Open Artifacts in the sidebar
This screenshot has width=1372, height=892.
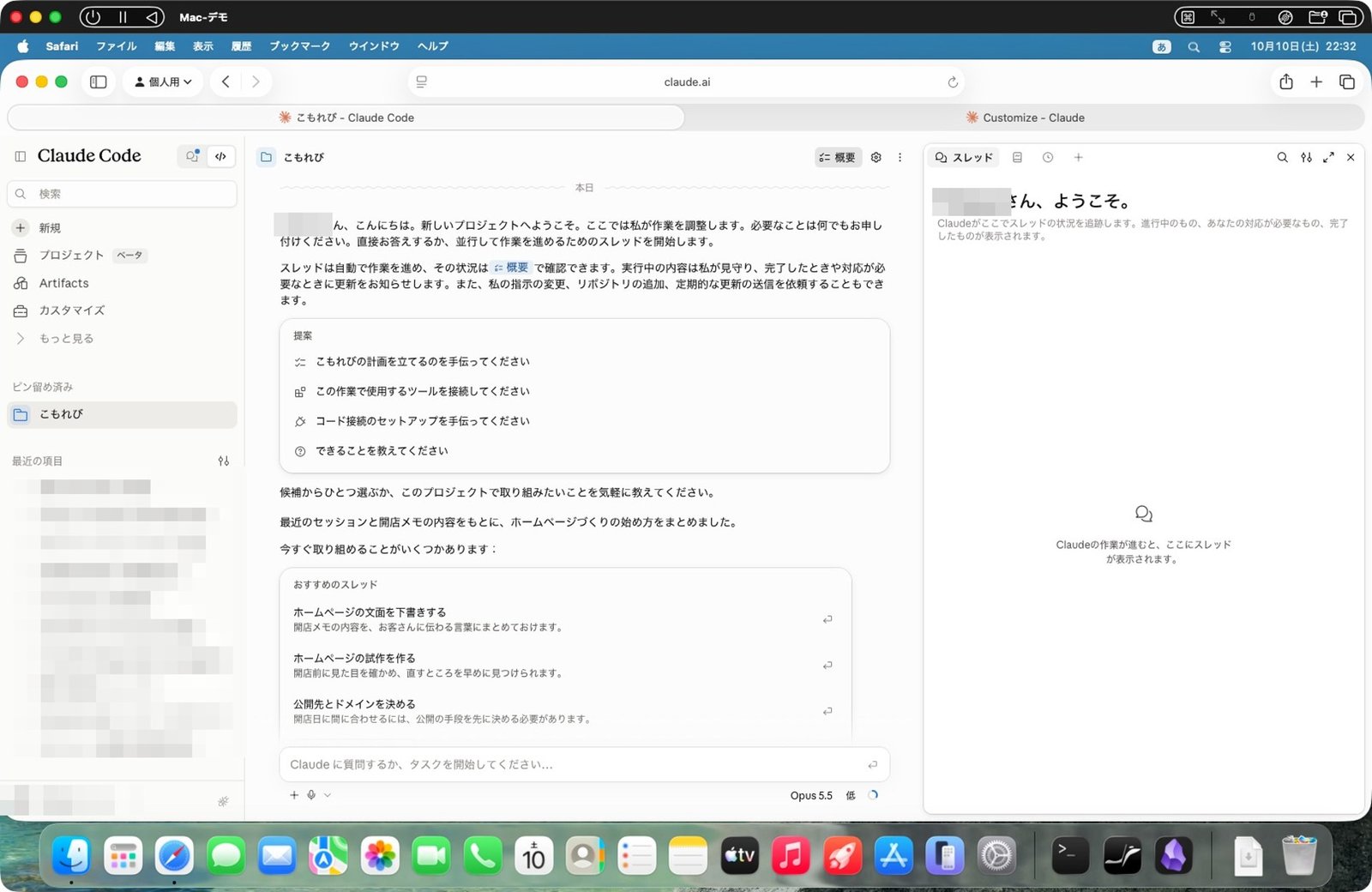[x=122, y=283]
